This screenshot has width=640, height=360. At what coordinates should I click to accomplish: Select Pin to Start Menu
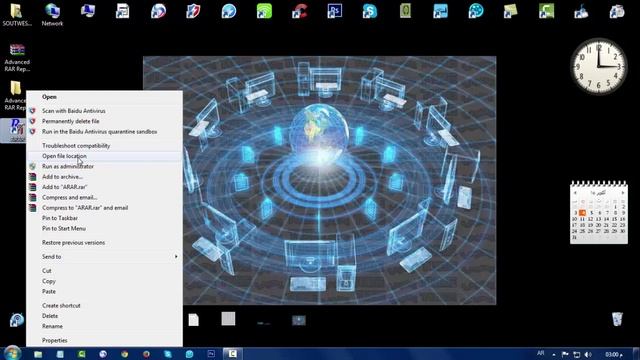tap(104, 229)
